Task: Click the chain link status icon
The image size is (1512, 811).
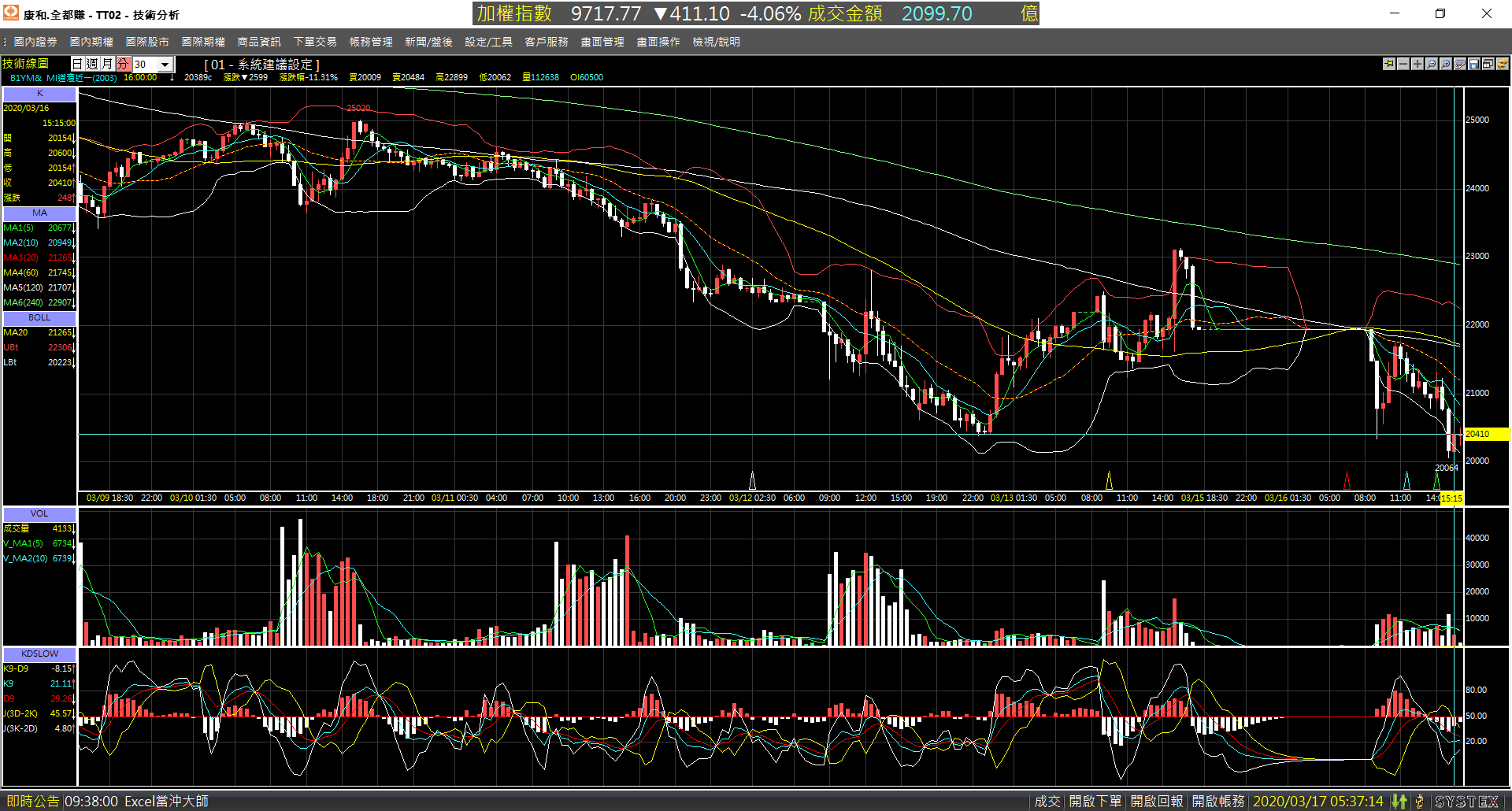Action: [x=1419, y=802]
